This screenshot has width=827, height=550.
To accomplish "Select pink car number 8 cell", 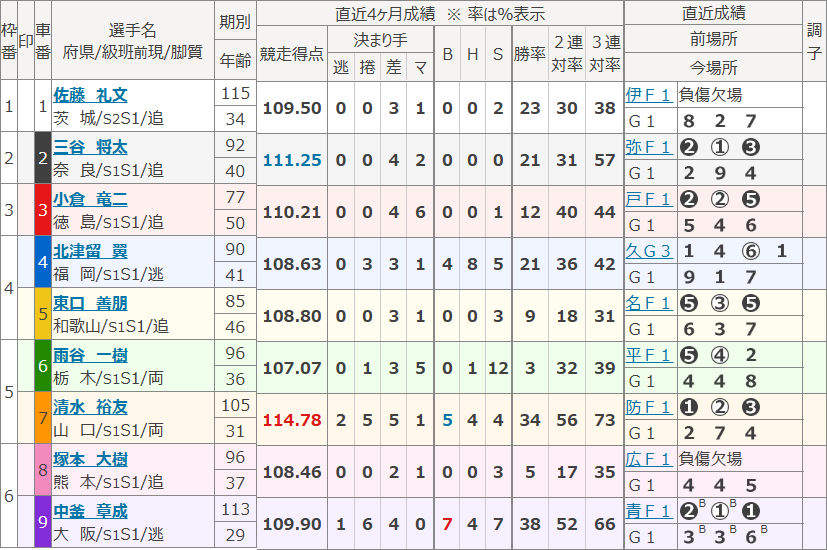I will pos(43,470).
